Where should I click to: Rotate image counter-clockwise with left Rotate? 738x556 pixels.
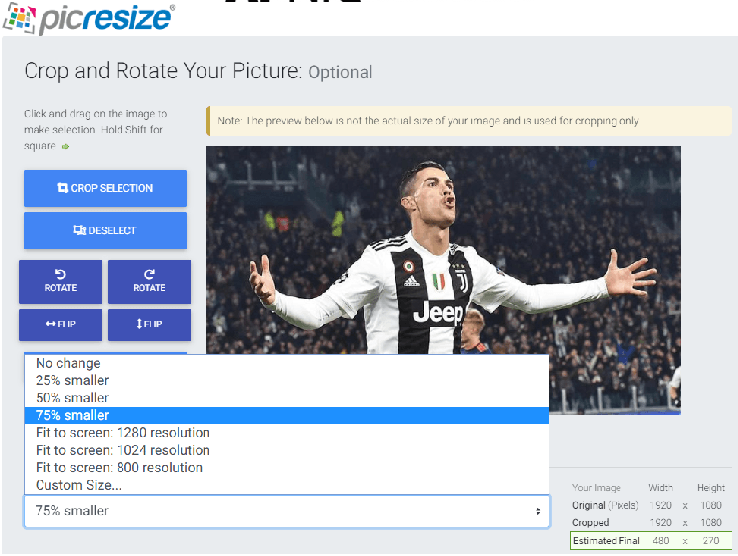60,282
